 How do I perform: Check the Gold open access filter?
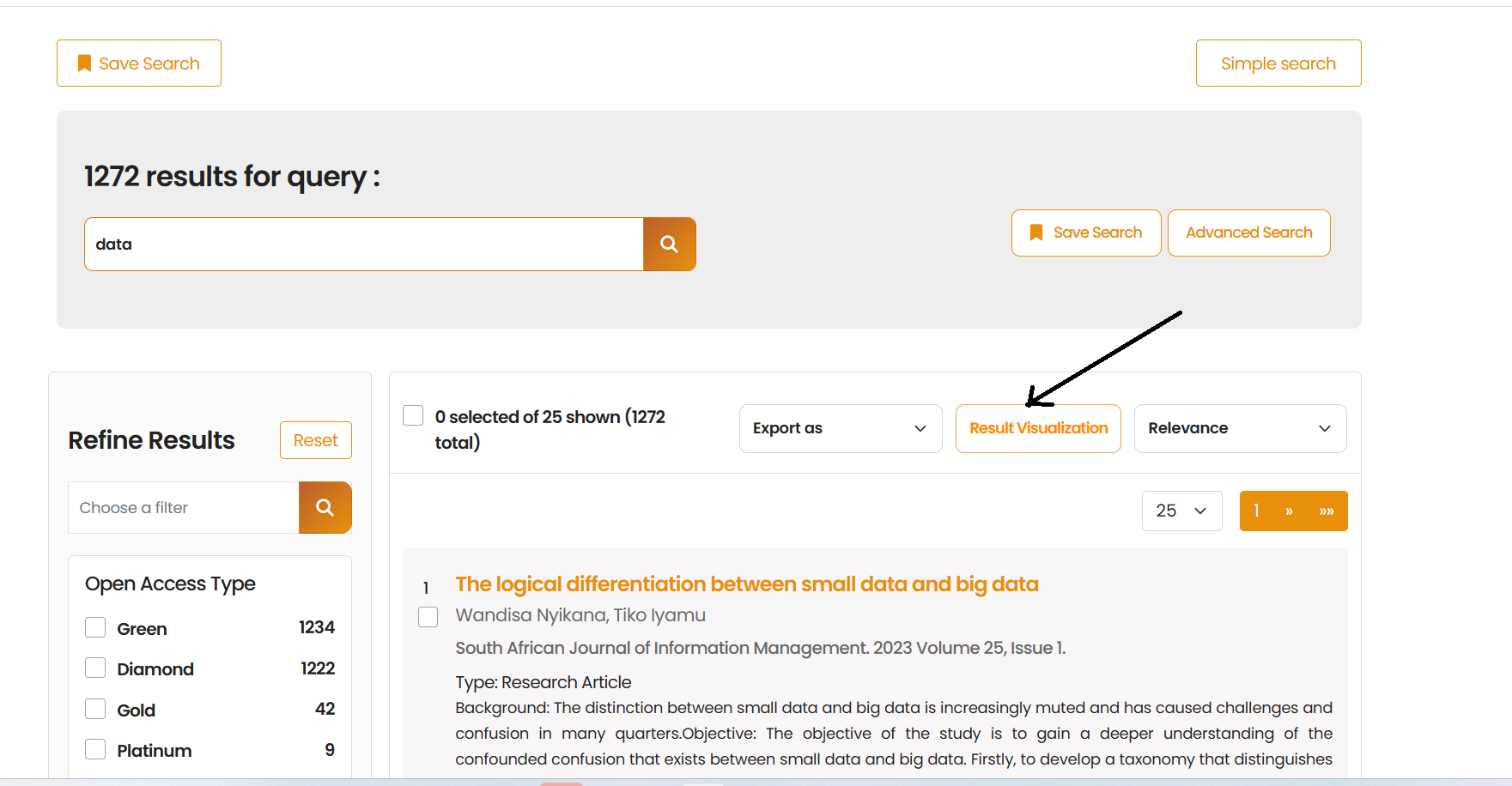click(95, 709)
